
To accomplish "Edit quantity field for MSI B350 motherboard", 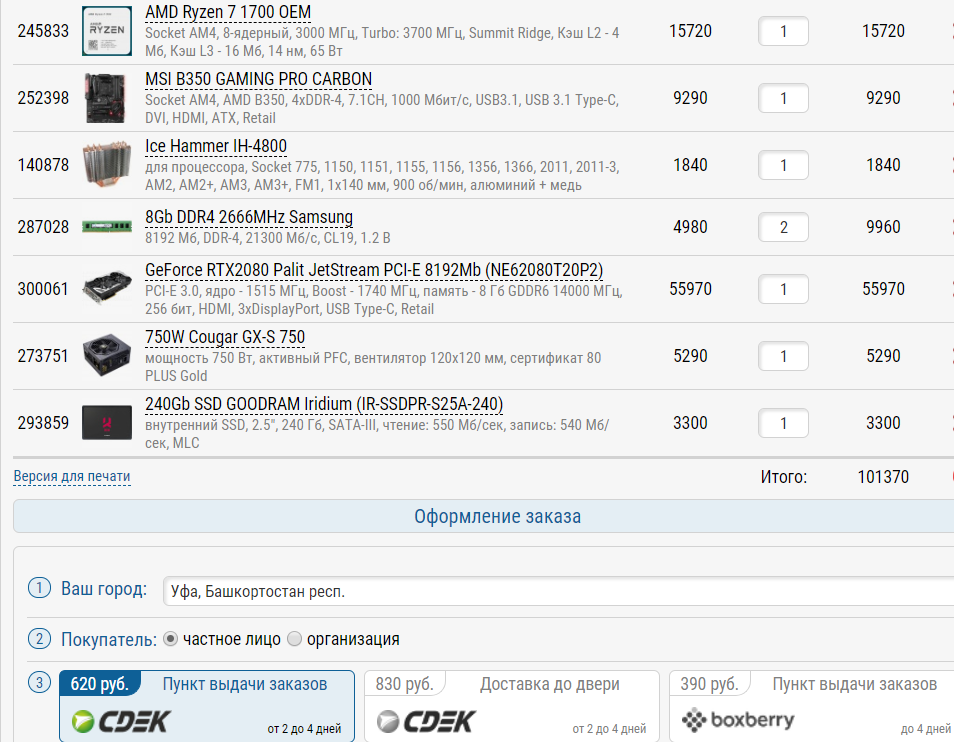I will click(x=783, y=98).
